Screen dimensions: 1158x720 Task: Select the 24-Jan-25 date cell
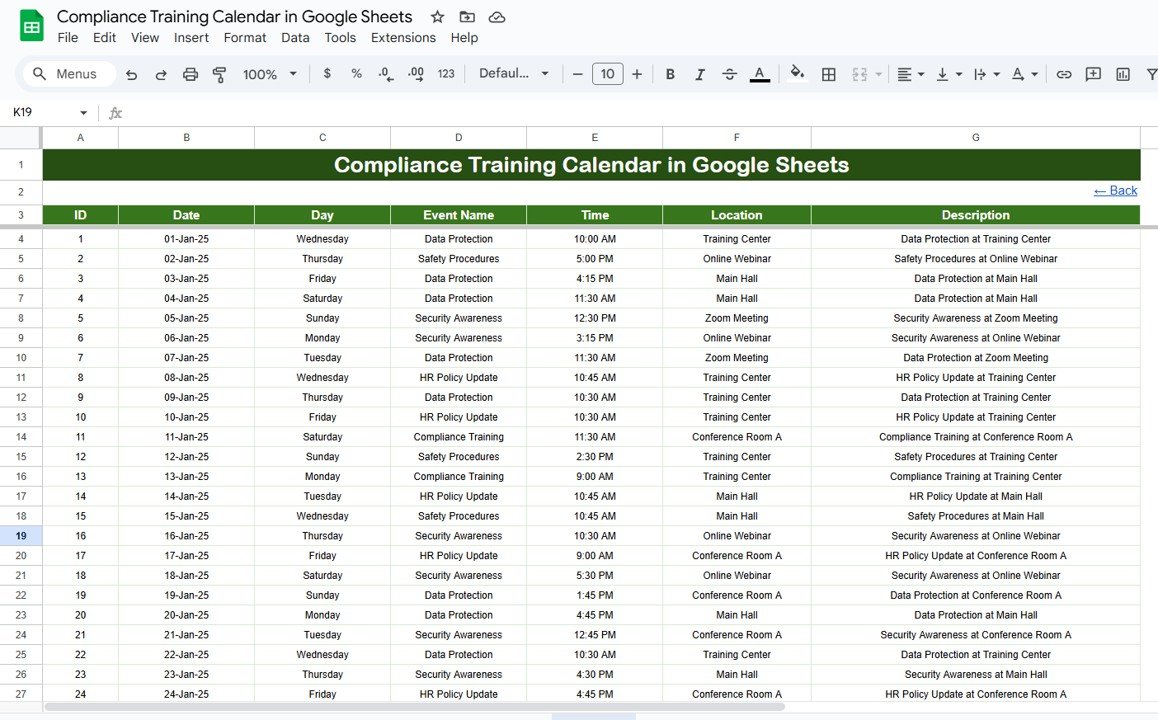coord(186,694)
